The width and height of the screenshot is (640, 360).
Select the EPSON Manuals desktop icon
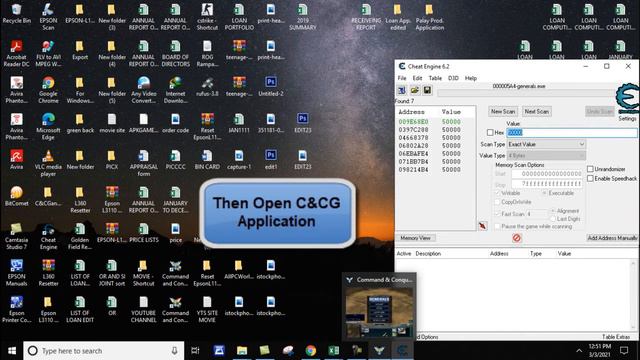(x=16, y=273)
